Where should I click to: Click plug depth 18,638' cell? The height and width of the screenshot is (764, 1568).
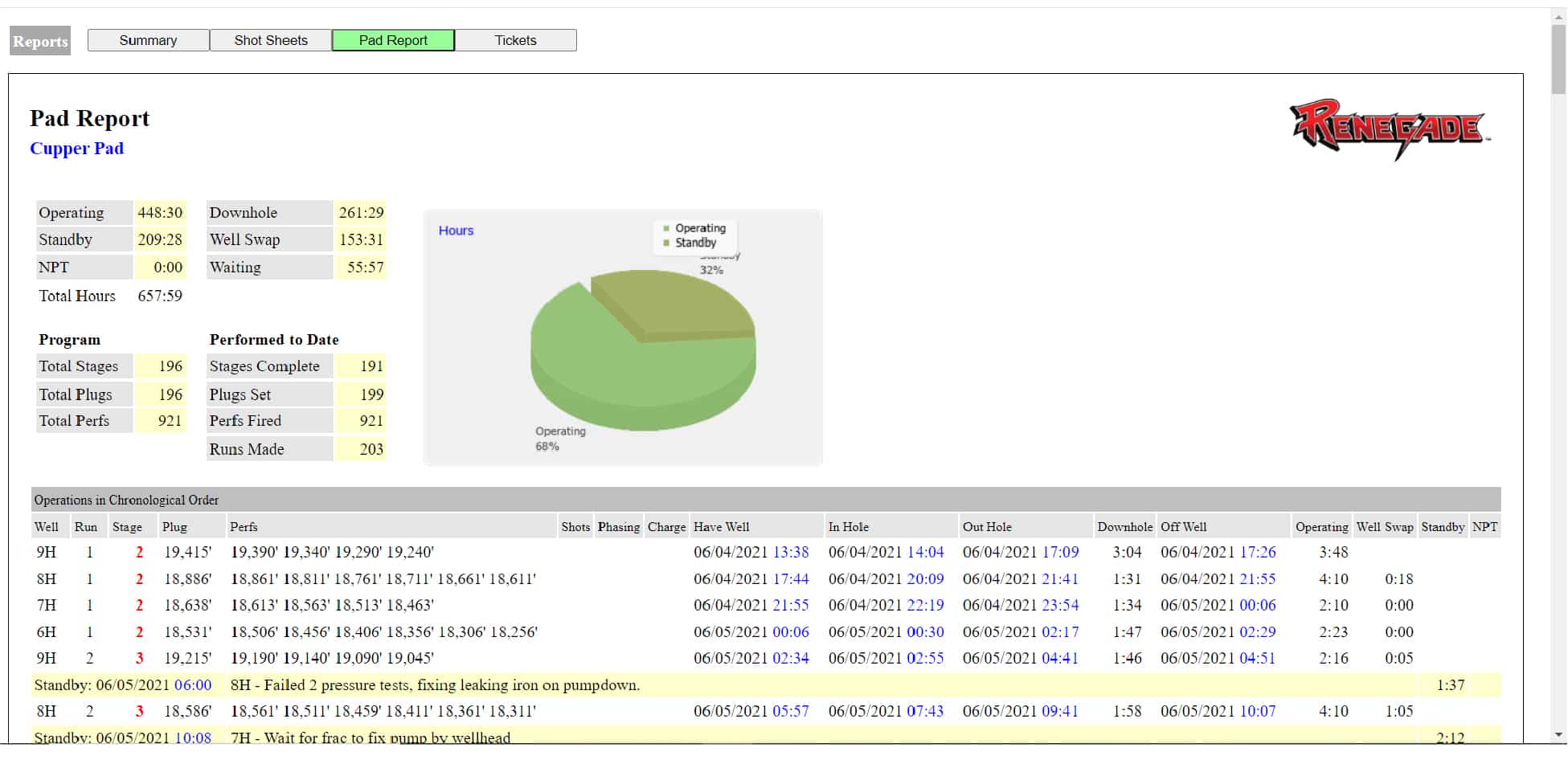tap(188, 606)
